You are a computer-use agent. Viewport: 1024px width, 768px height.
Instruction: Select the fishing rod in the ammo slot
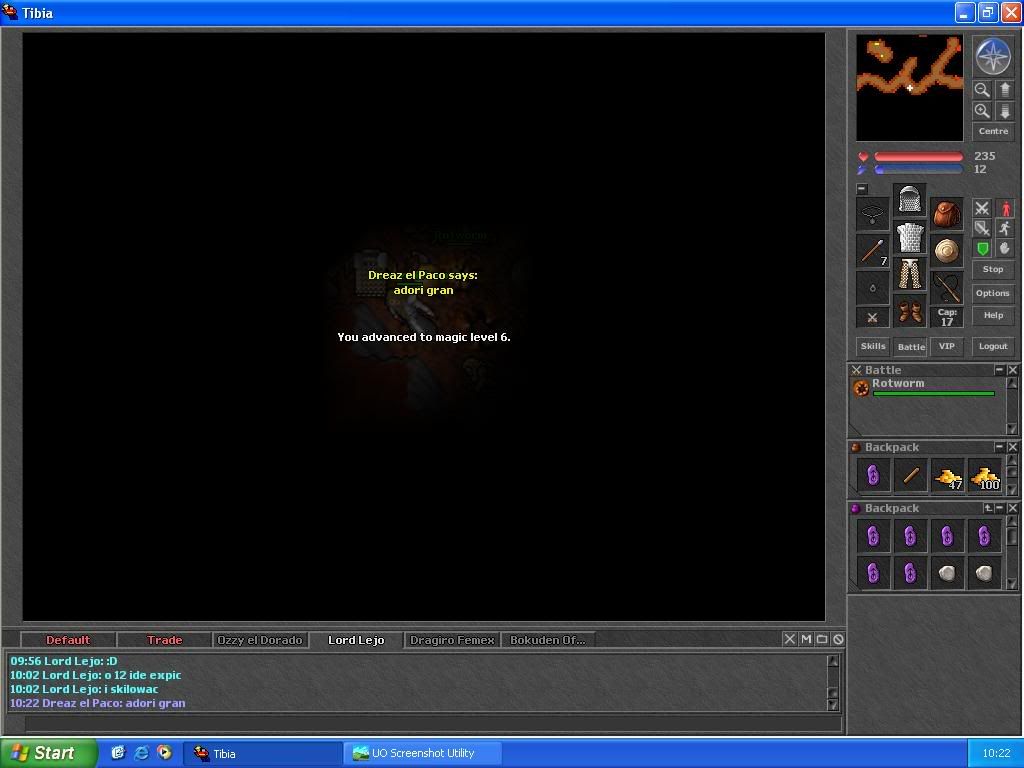pos(947,288)
